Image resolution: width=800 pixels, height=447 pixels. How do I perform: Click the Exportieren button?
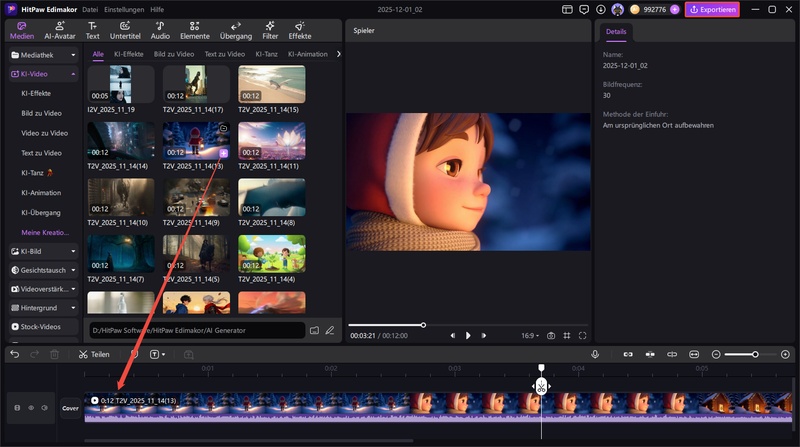click(712, 9)
